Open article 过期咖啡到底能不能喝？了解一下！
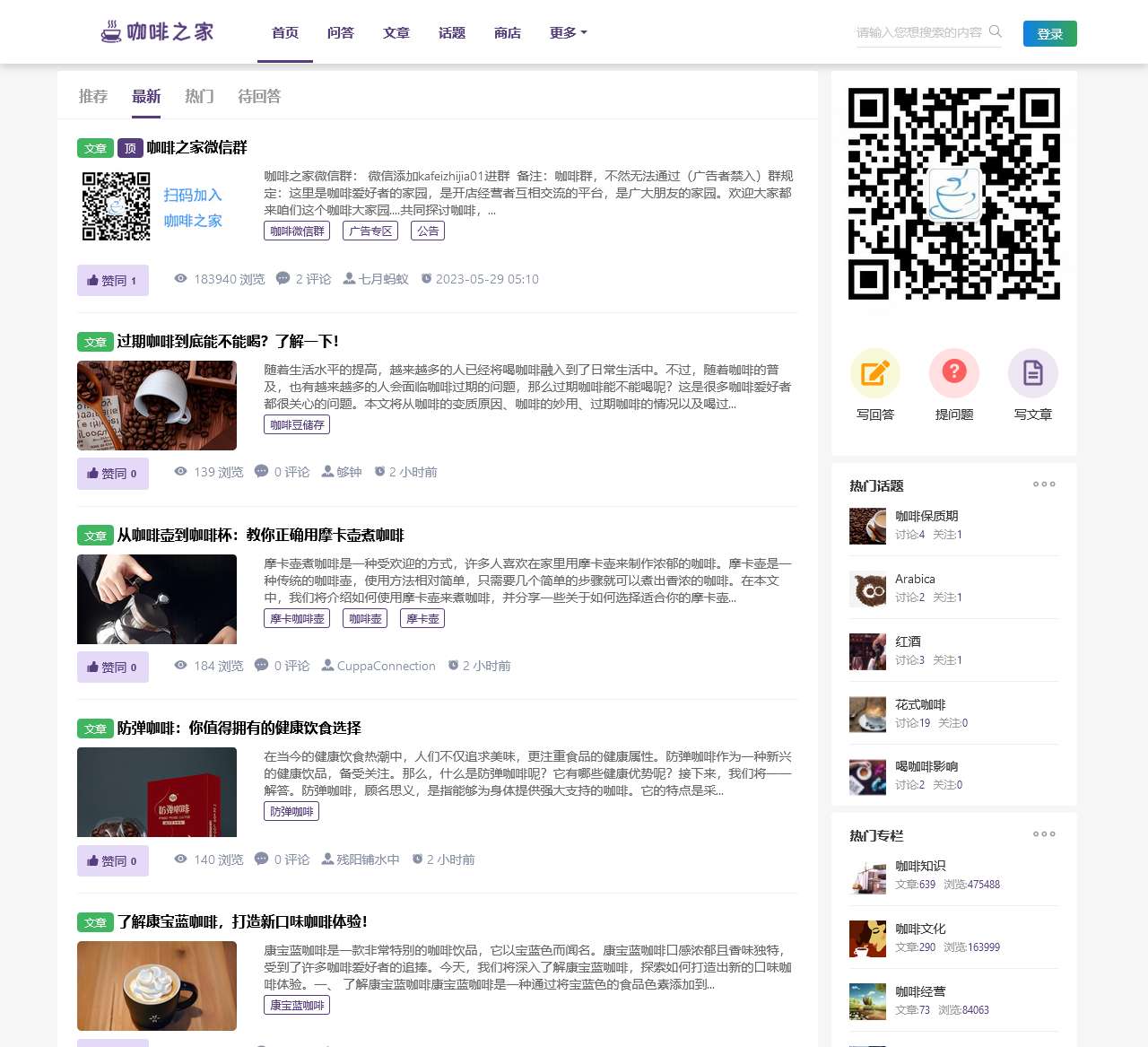Image resolution: width=1148 pixels, height=1047 pixels. click(228, 342)
